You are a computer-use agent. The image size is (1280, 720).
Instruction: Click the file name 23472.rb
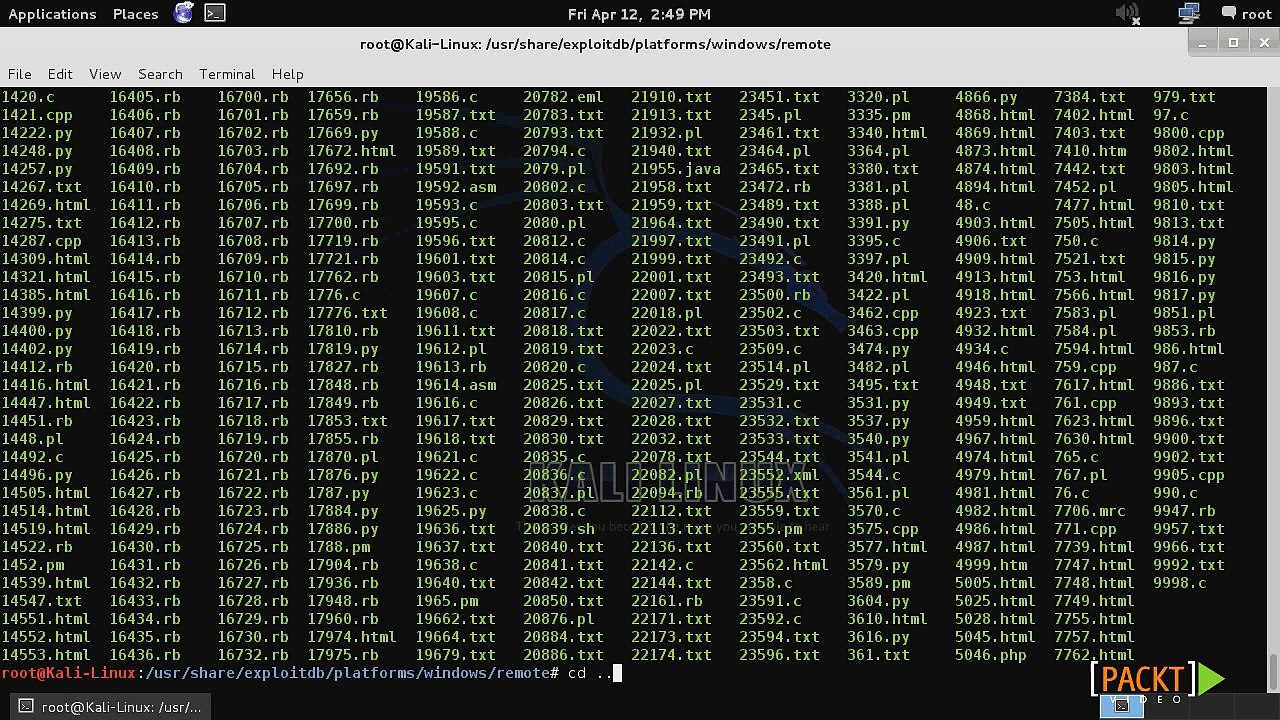pyautogui.click(x=775, y=187)
